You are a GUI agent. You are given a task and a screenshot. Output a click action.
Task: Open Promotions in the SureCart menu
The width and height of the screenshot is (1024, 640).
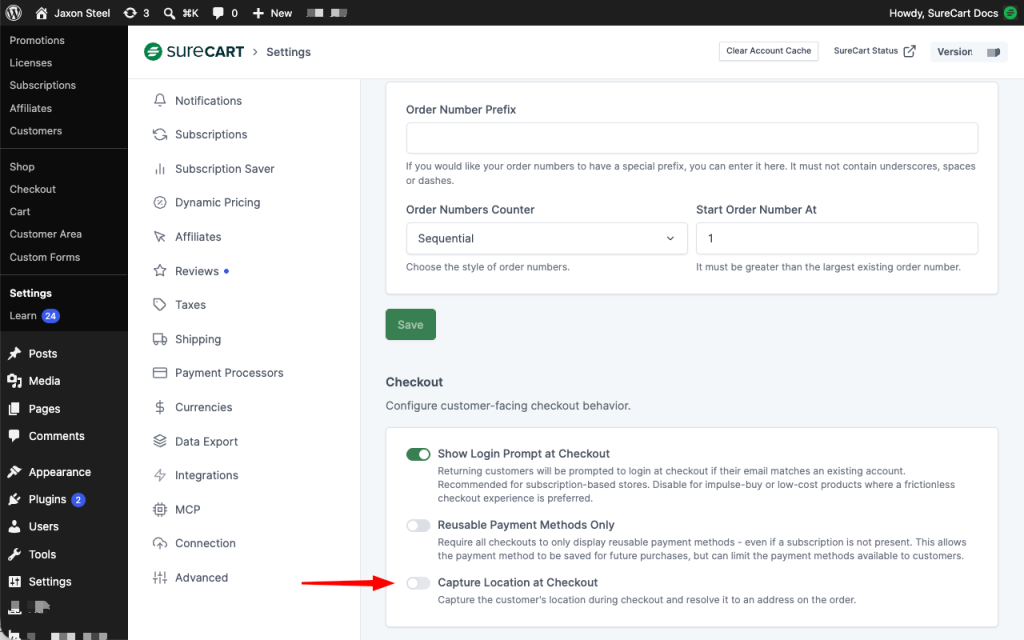coord(37,40)
